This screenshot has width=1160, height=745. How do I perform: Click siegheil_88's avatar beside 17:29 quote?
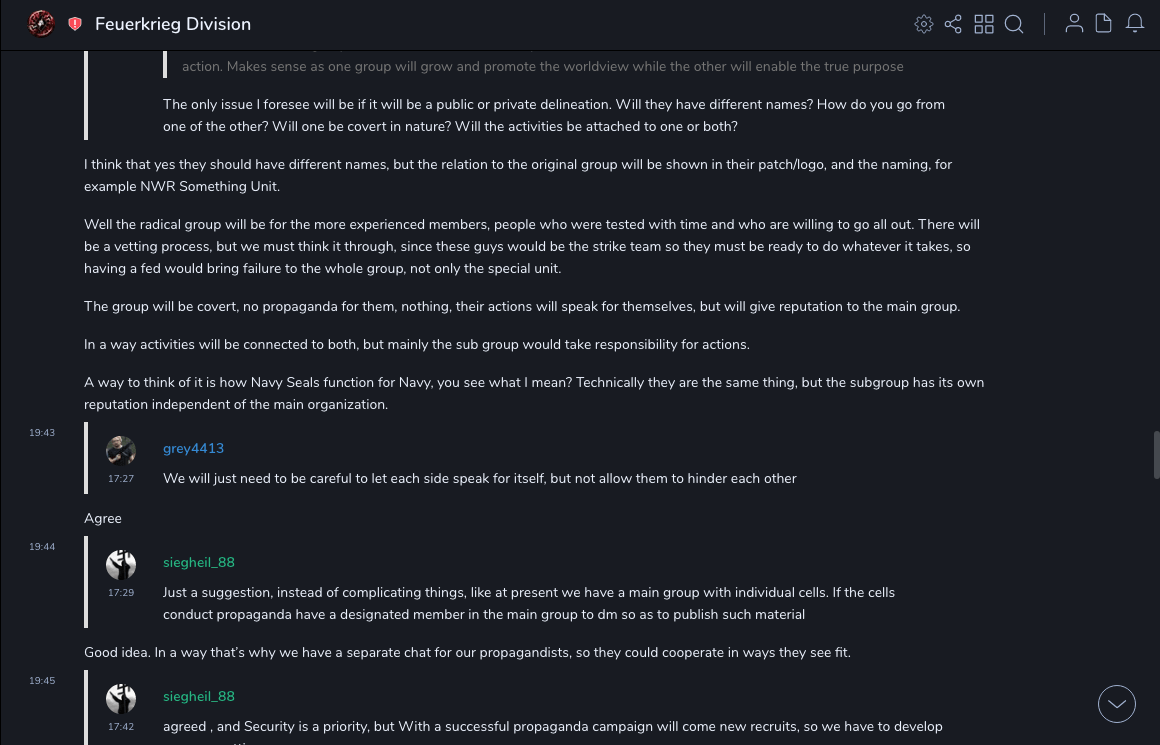point(121,565)
